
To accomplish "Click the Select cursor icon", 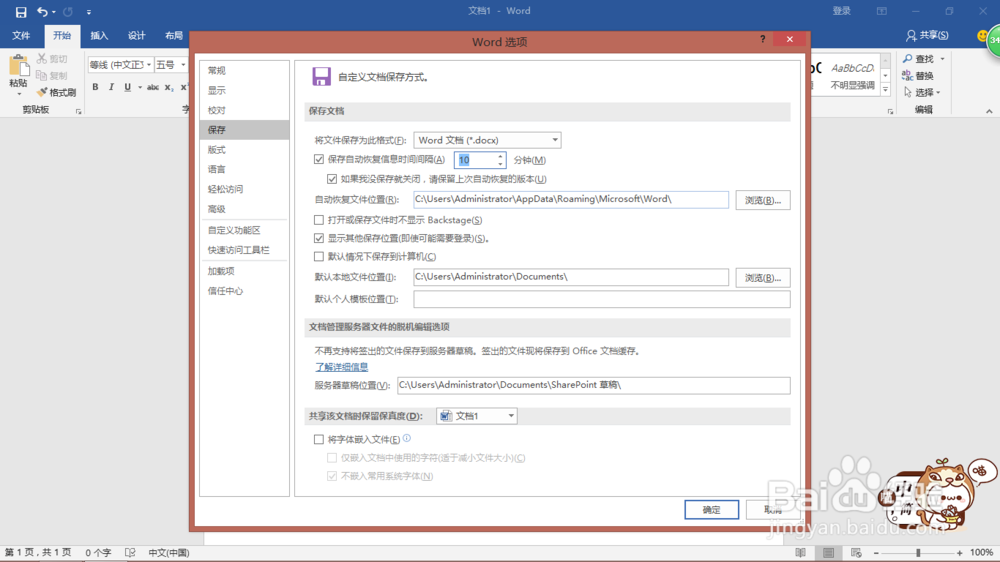I will [908, 92].
